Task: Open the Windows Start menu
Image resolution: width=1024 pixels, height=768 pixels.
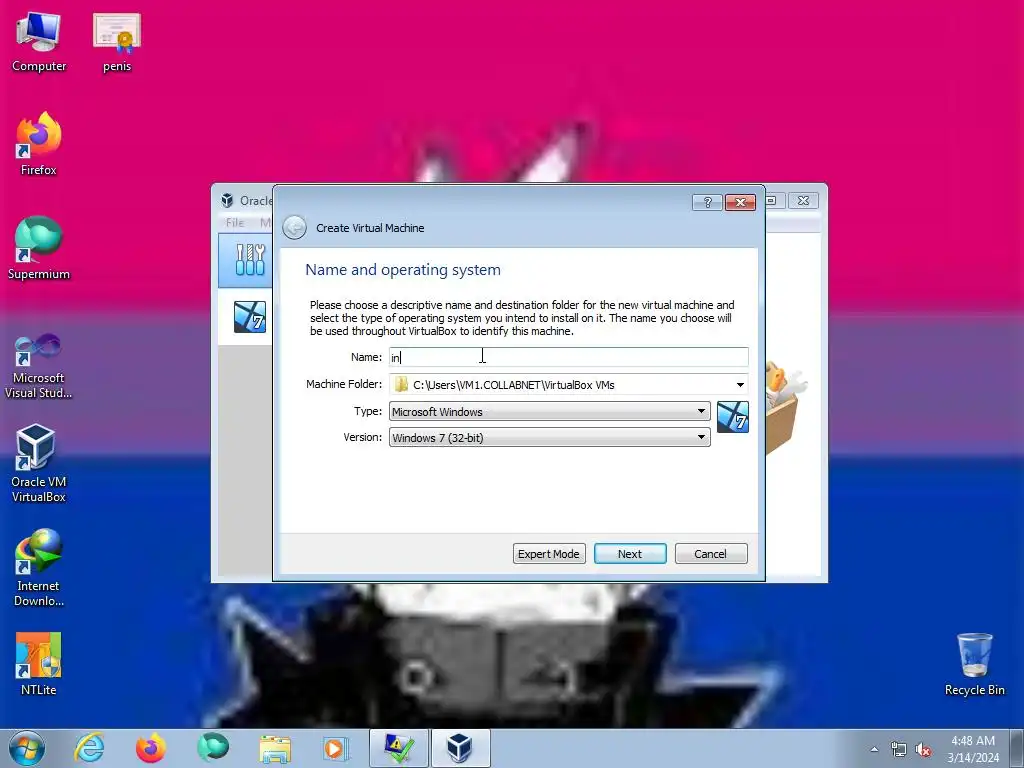Action: click(27, 748)
